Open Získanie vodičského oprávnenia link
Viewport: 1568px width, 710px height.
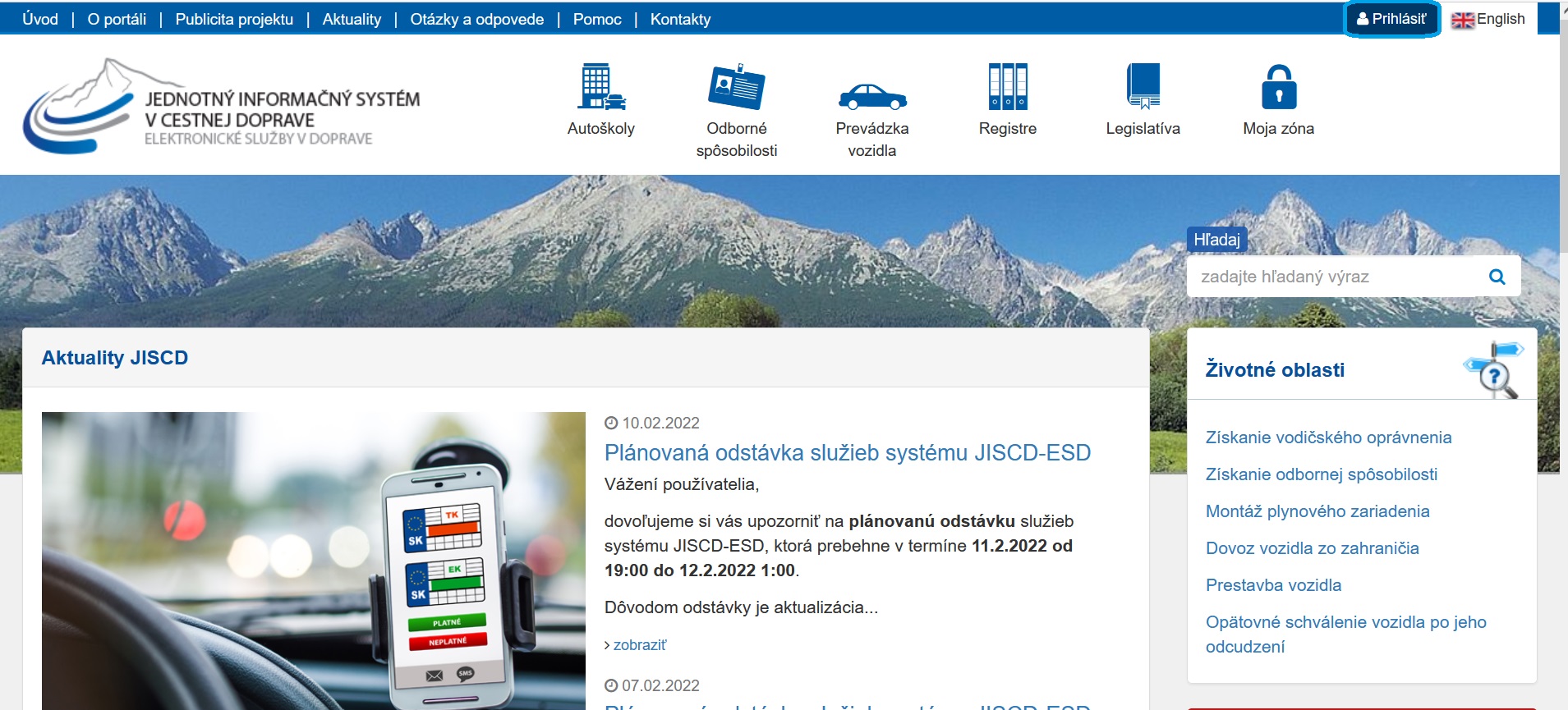point(1328,437)
